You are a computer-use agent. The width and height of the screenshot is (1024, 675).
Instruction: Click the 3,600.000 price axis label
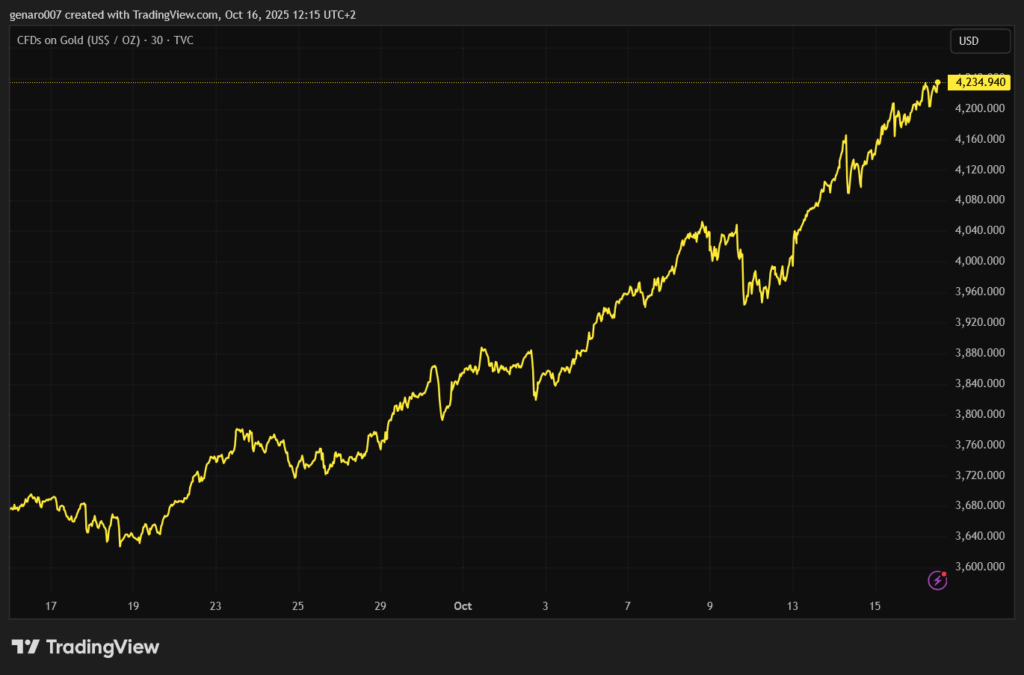tap(980, 567)
